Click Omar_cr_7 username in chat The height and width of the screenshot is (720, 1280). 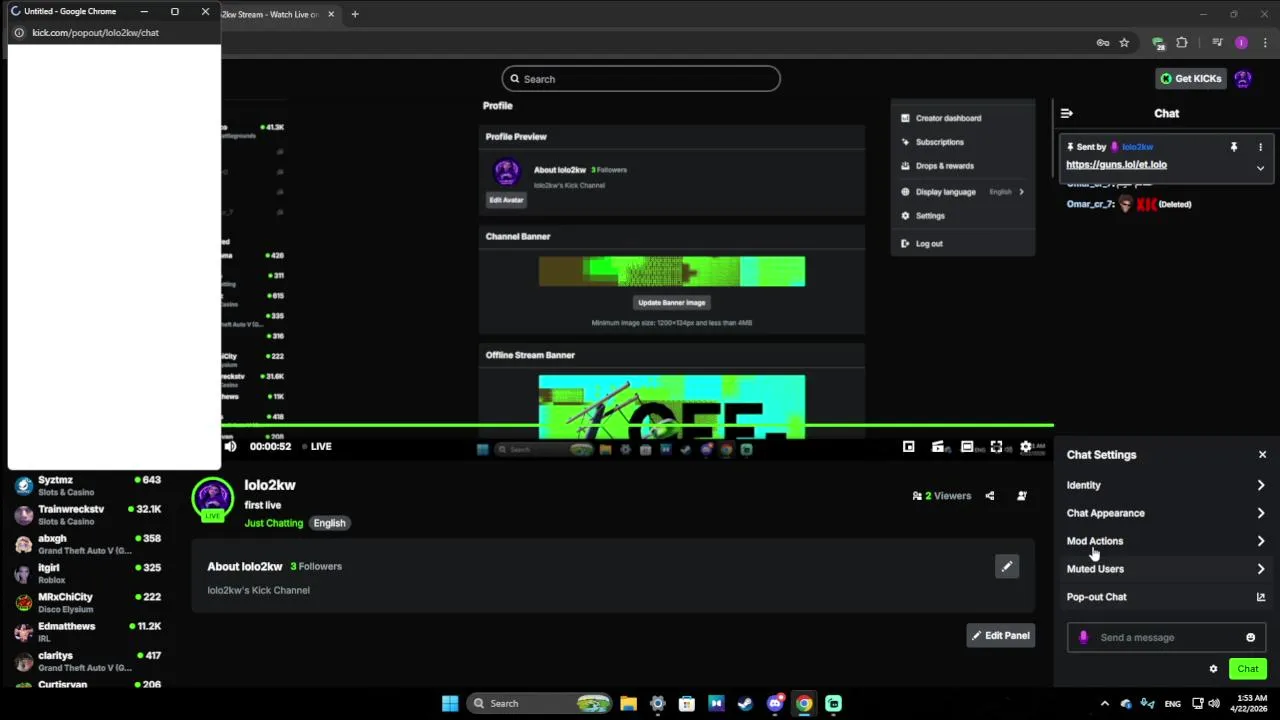coord(1090,204)
